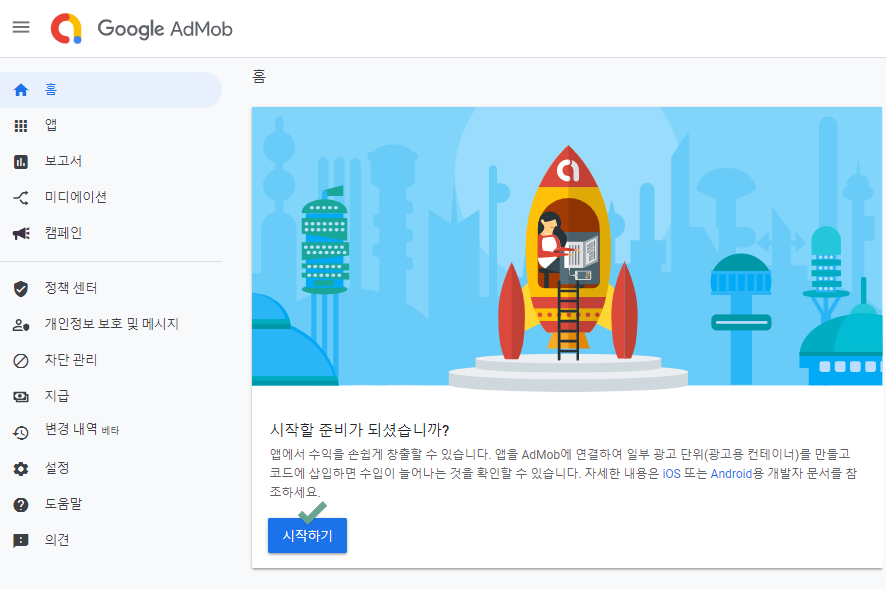The height and width of the screenshot is (589, 886).
Task: Click the 보고서 chart icon
Action: coord(21,162)
